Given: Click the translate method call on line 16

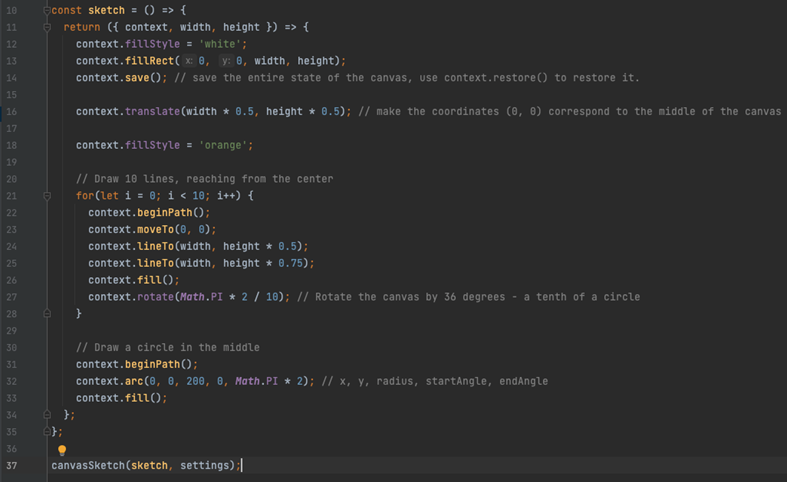Looking at the screenshot, I should pyautogui.click(x=152, y=111).
